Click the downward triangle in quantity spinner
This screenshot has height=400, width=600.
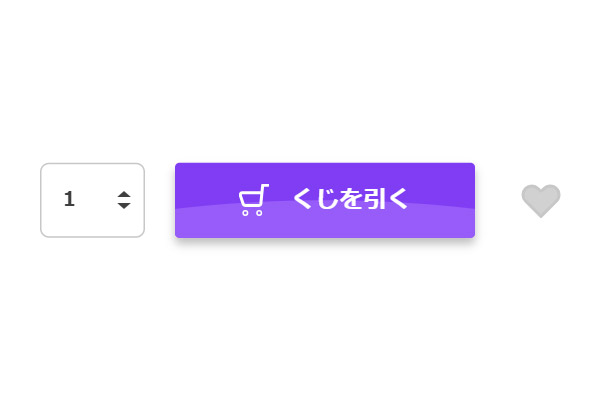point(124,206)
